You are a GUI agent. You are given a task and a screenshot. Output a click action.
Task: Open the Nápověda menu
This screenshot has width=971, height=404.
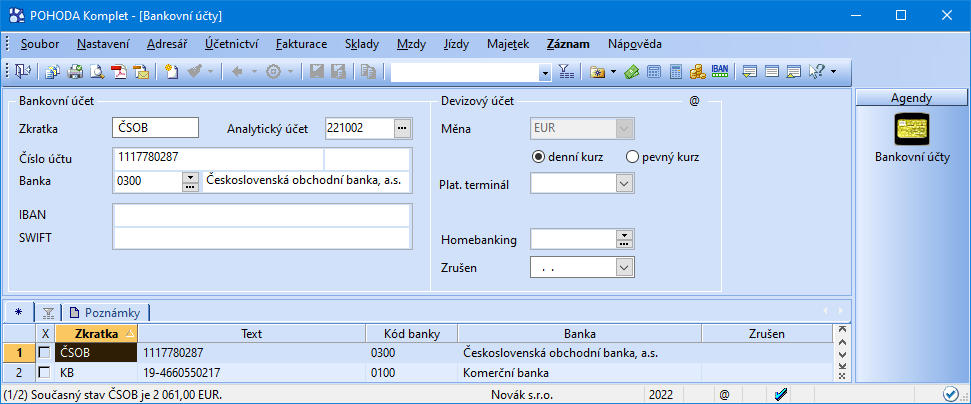pyautogui.click(x=635, y=44)
